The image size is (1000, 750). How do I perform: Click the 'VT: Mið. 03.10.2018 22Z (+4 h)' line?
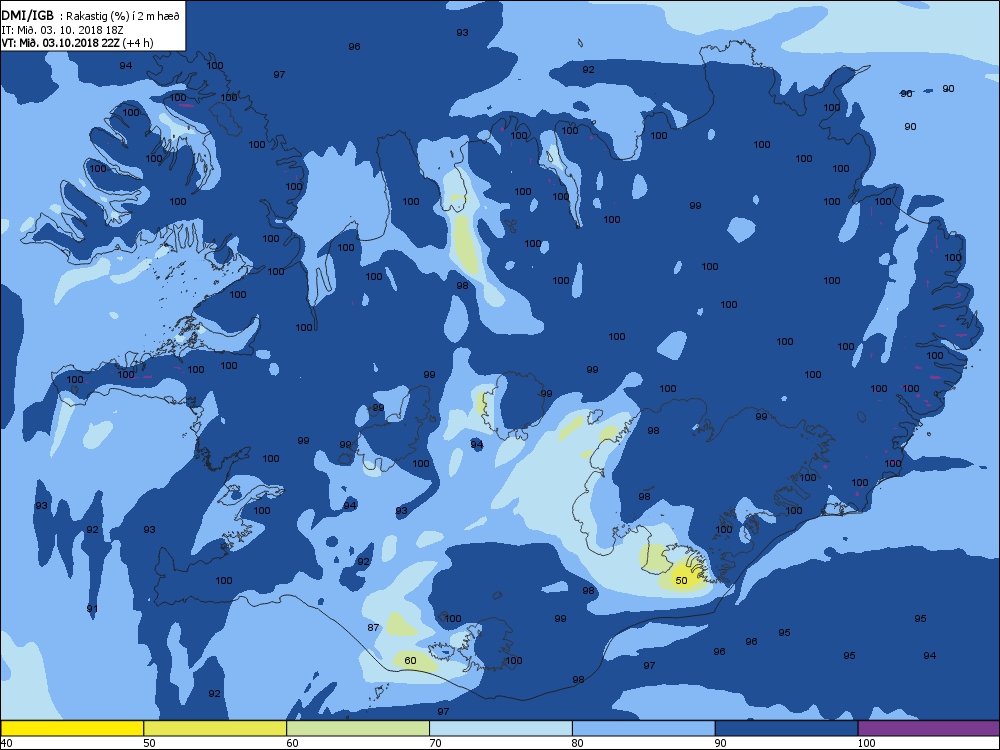coord(77,43)
